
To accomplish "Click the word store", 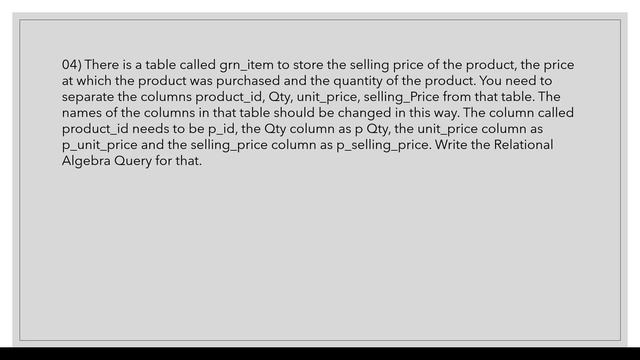I will pos(308,65).
